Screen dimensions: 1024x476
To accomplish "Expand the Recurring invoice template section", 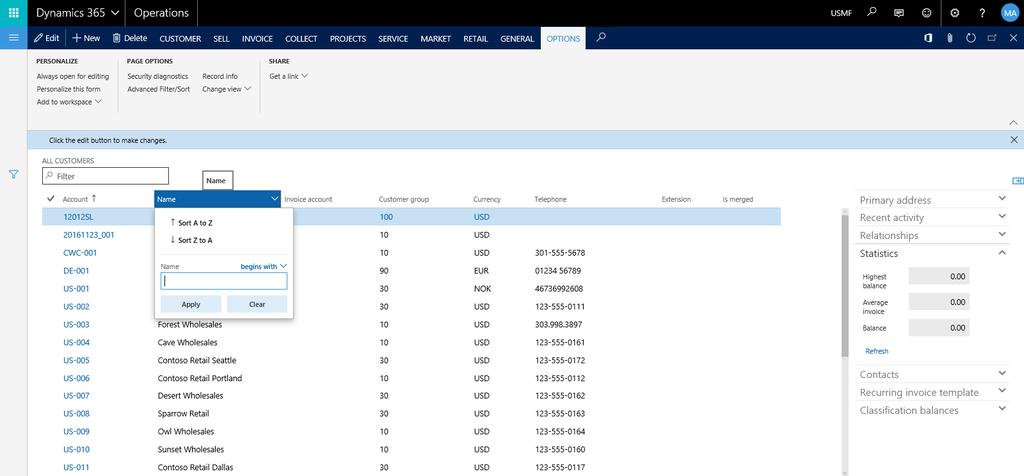I will tap(931, 392).
